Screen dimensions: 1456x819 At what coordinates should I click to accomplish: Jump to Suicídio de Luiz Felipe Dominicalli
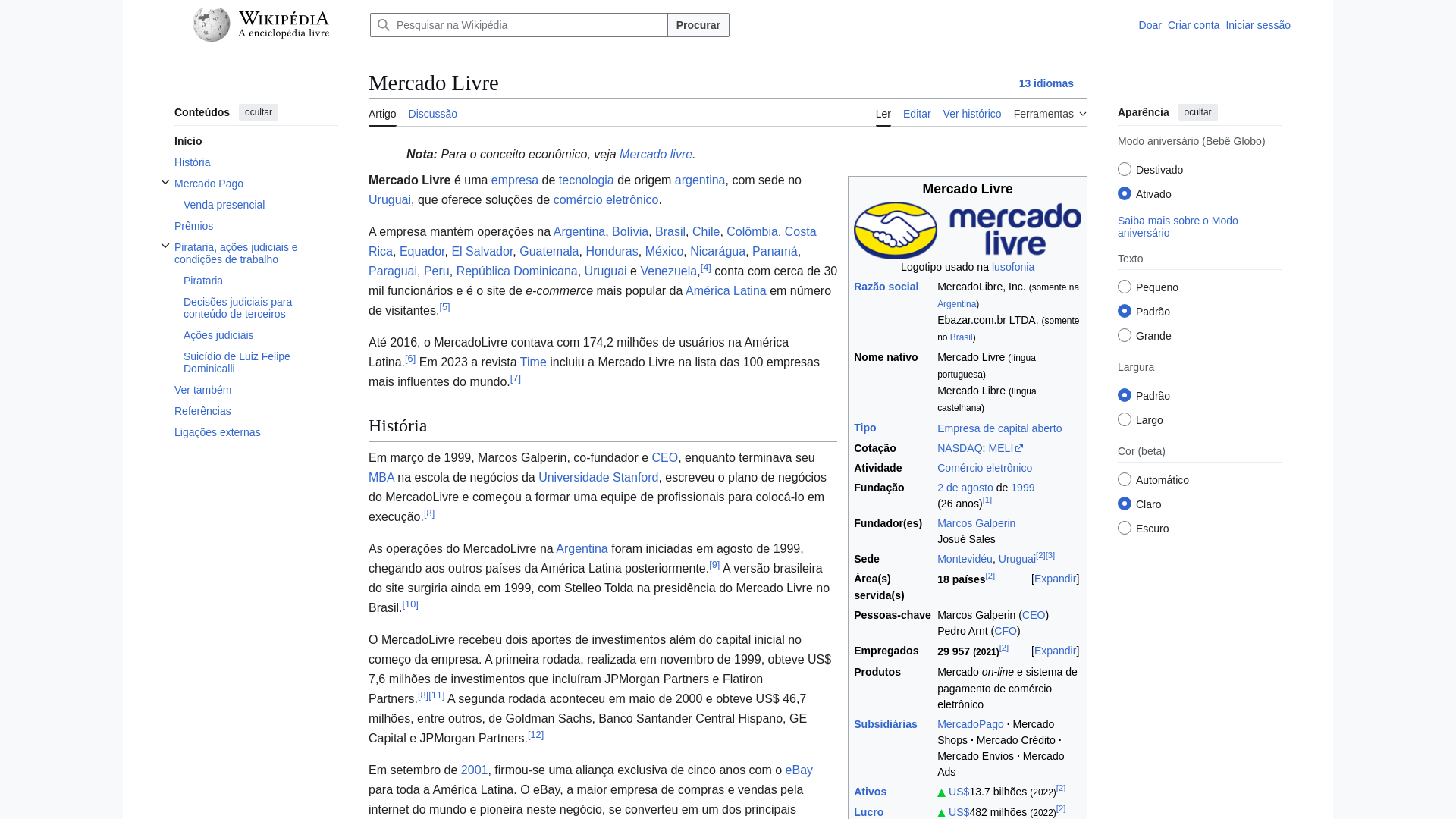coord(237,362)
